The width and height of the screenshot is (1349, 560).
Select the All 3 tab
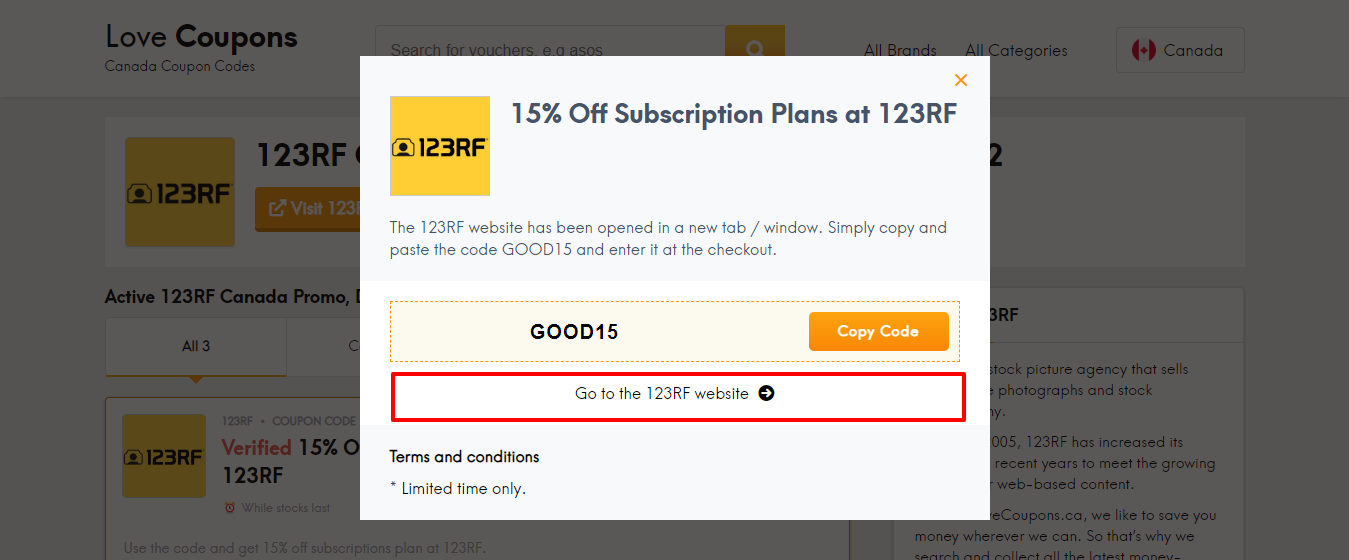click(196, 347)
